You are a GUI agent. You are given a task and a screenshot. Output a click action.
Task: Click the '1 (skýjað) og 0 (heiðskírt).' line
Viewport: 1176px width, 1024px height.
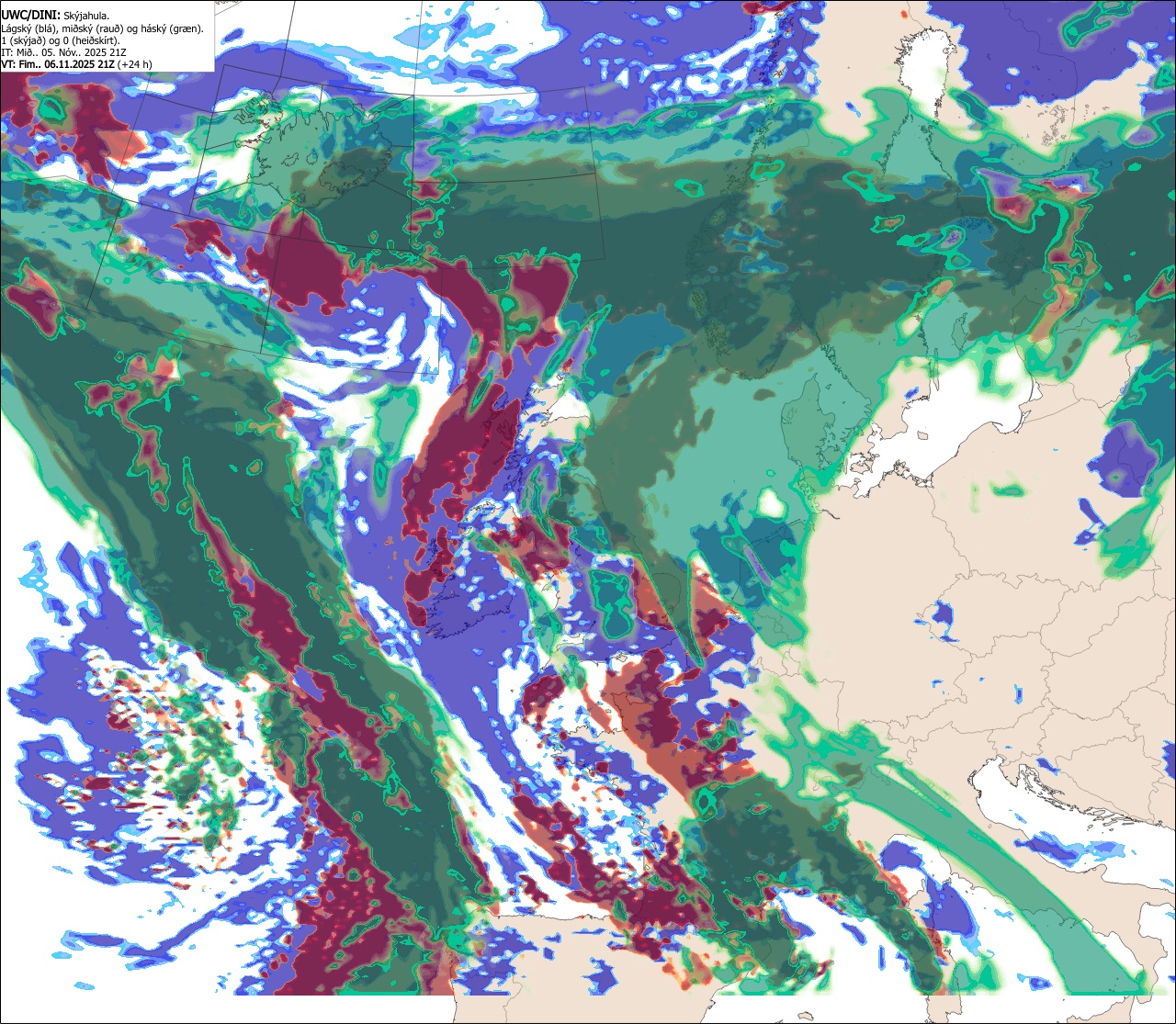pyautogui.click(x=61, y=40)
